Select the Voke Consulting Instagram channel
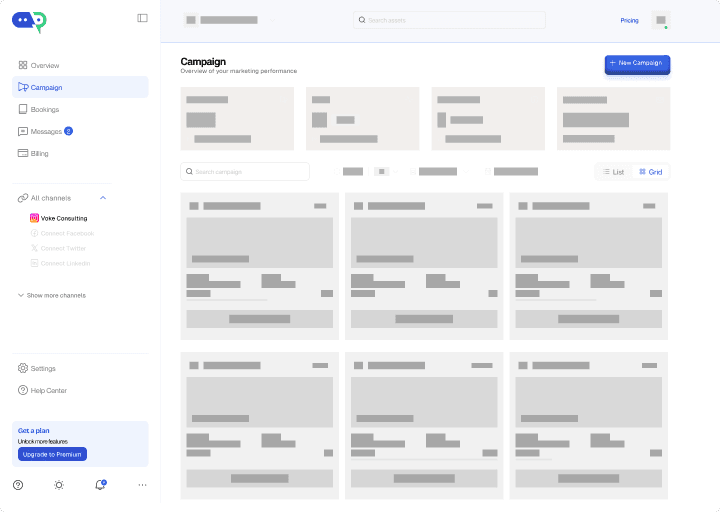 [x=59, y=218]
